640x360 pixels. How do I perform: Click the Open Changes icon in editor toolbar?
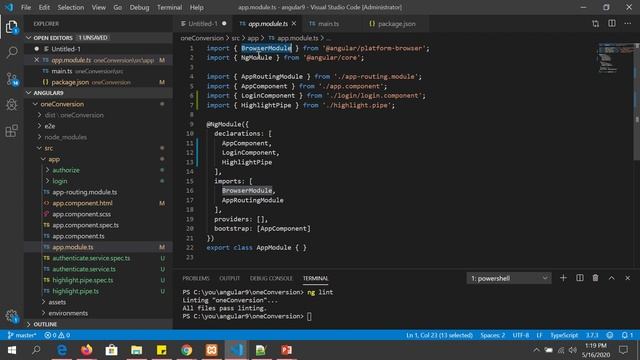[596, 24]
